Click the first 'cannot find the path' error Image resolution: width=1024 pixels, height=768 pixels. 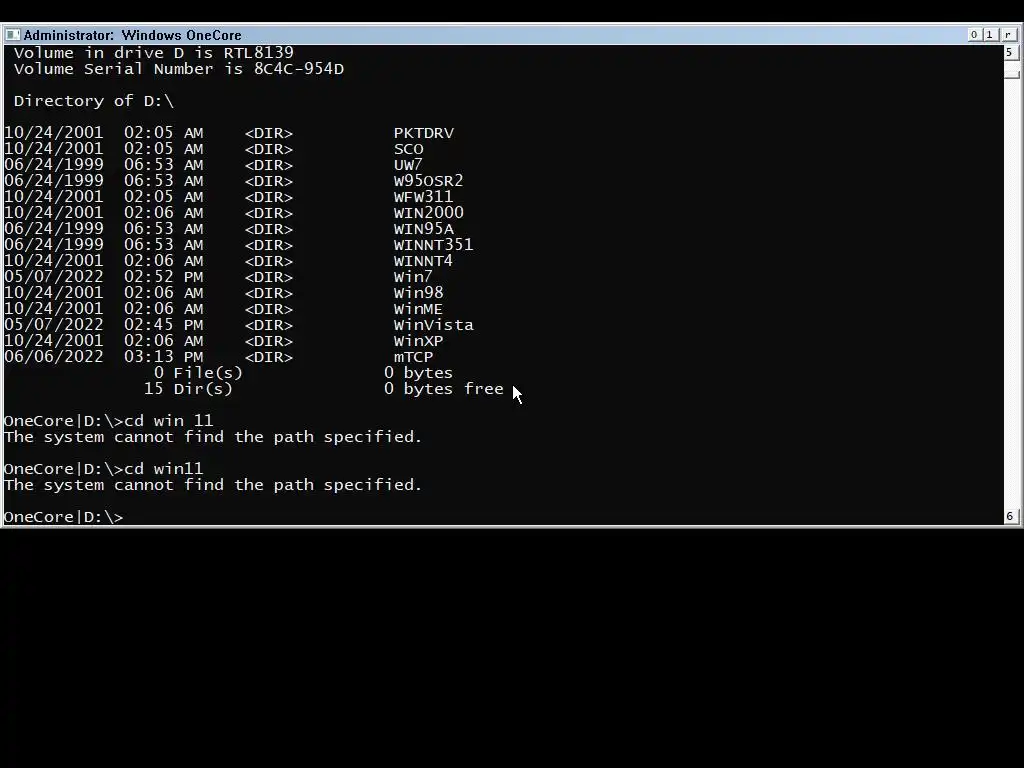point(213,437)
